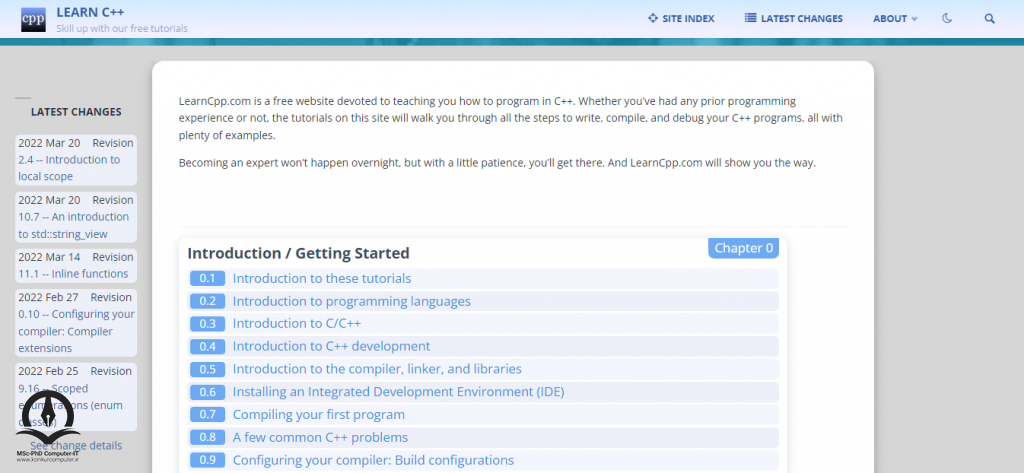The image size is (1024, 473).
Task: Open site search via magnifier icon
Action: 989,18
